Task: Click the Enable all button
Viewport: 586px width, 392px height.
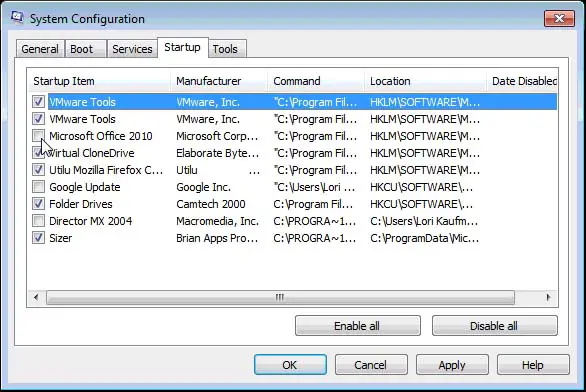Action: pos(358,326)
